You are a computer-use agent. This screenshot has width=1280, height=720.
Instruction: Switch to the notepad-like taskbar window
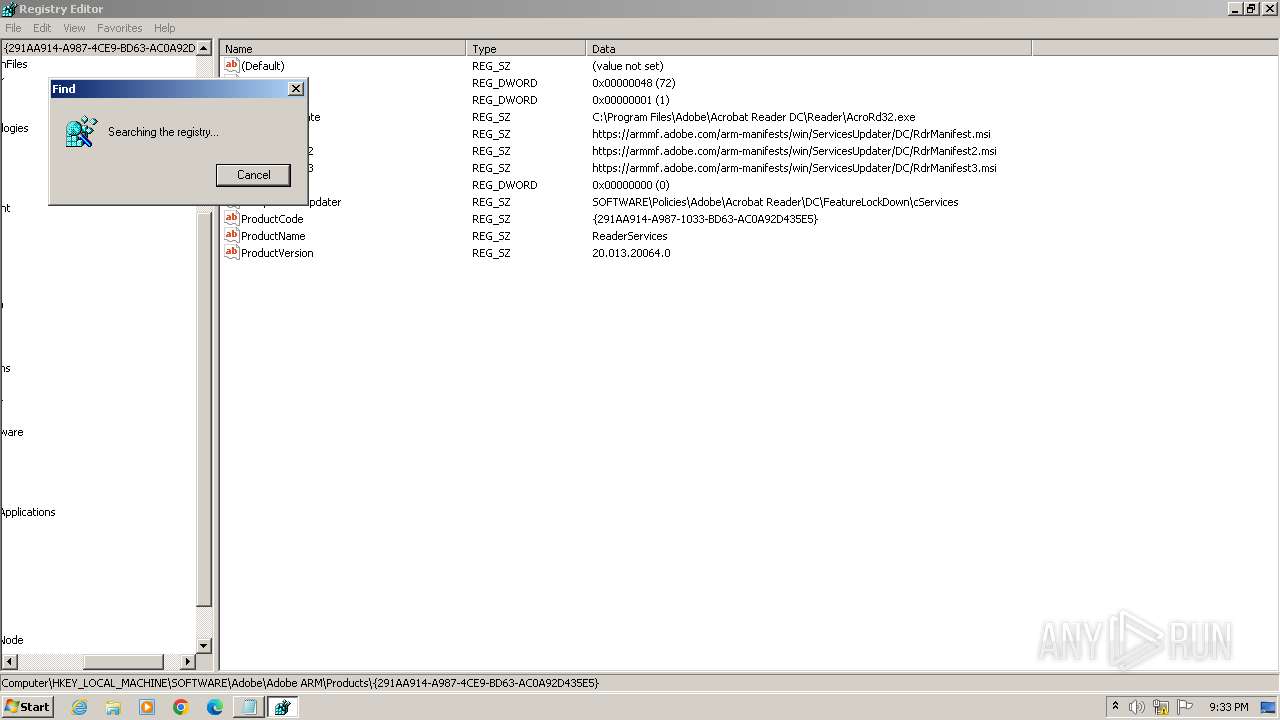click(249, 707)
